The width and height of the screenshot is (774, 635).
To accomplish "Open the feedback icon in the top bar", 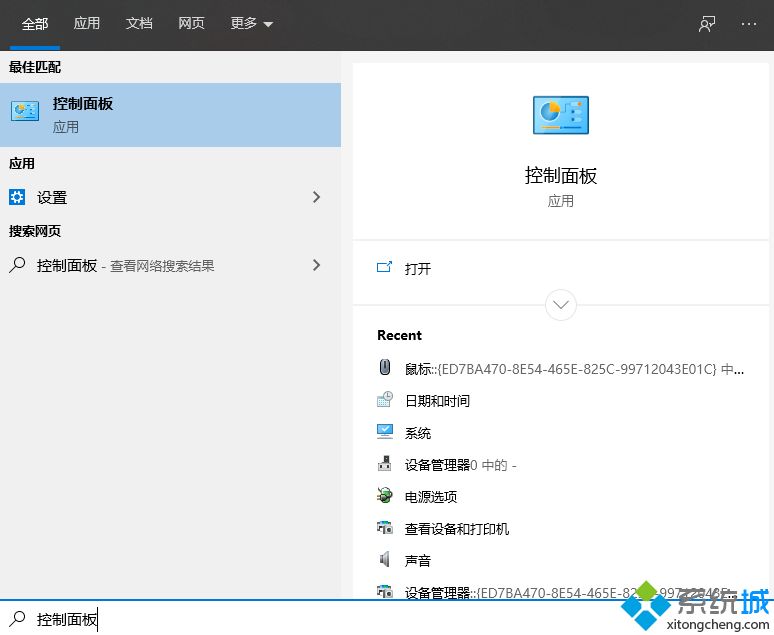I will [707, 24].
